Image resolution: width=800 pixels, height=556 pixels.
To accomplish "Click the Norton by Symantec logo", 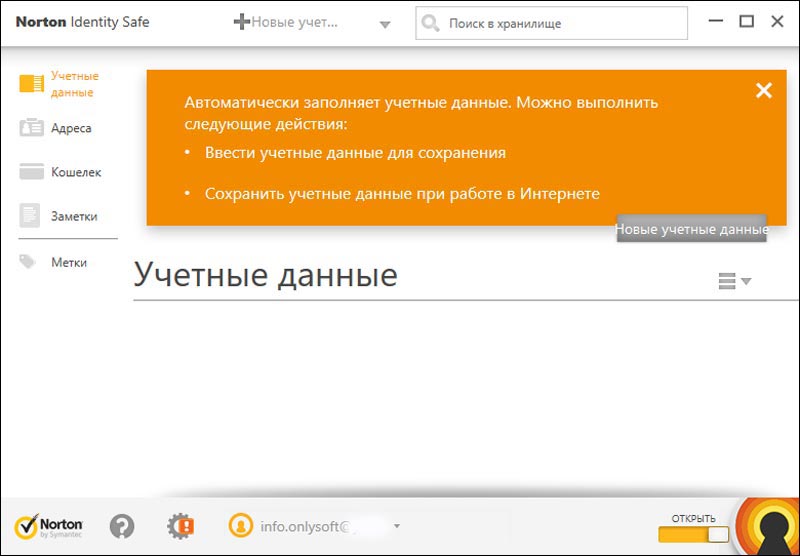I will [x=48, y=526].
